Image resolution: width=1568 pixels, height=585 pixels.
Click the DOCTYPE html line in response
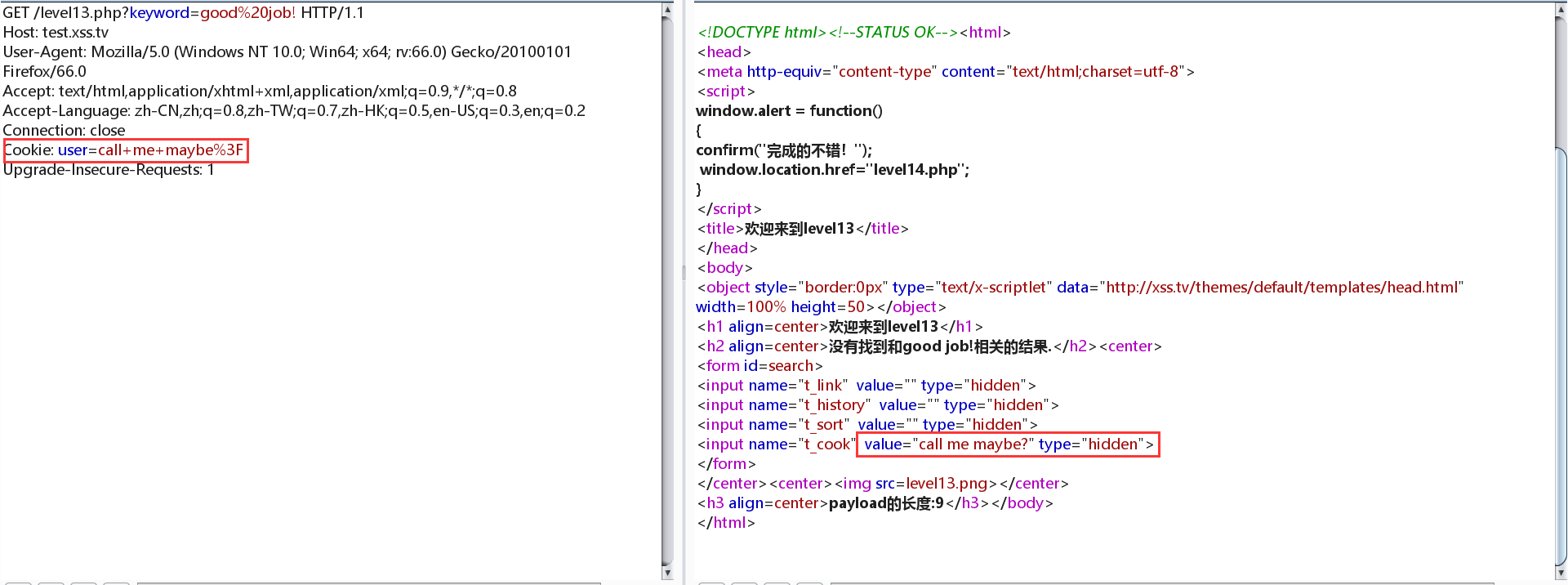pos(853,33)
